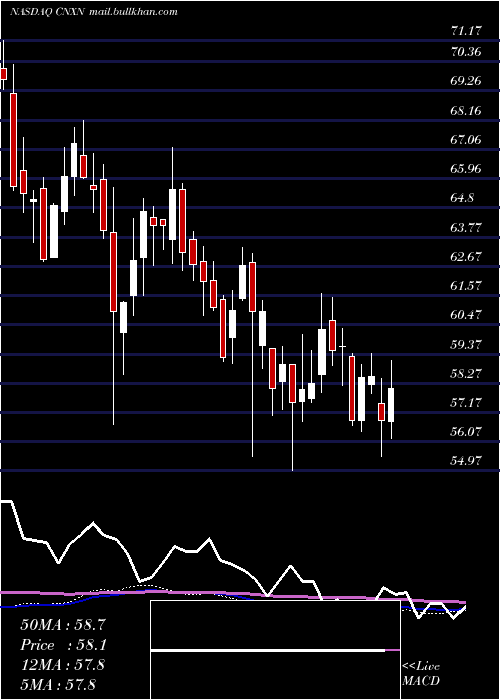Click the 57.17 price axis label
This screenshot has height=700, width=500.
(466, 403)
